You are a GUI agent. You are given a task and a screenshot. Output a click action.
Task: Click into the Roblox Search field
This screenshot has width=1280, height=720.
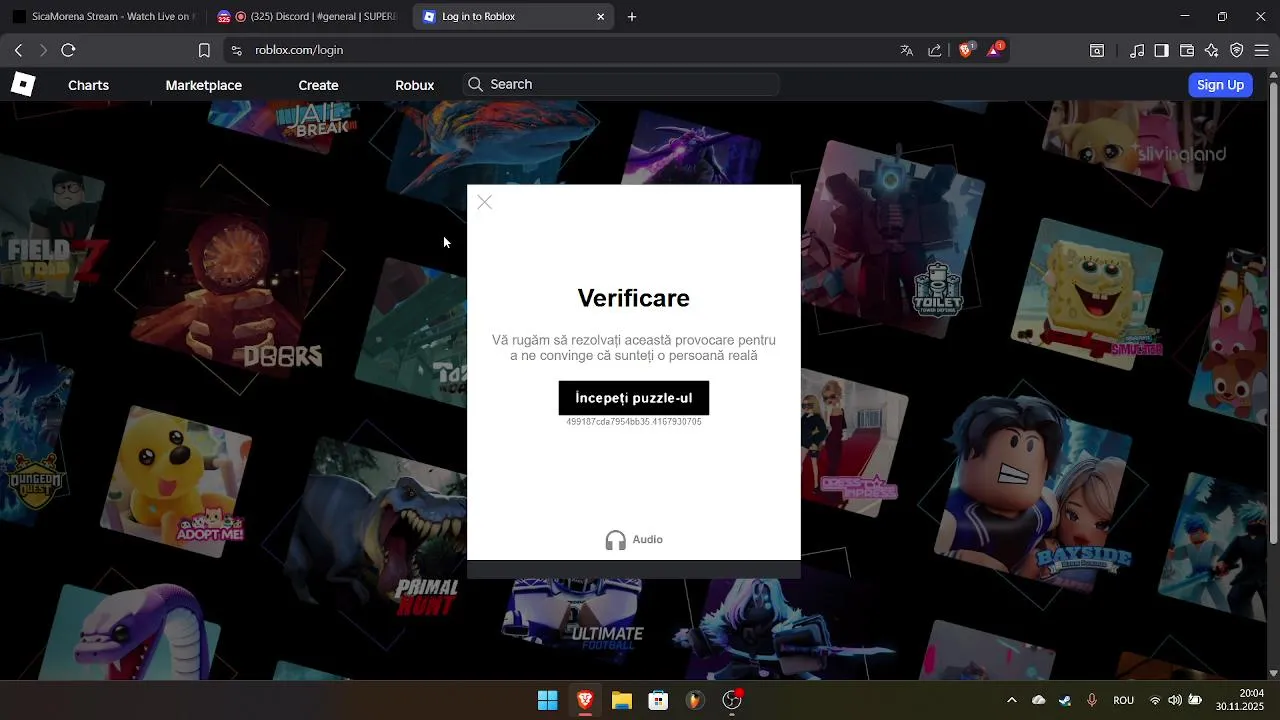tap(621, 85)
